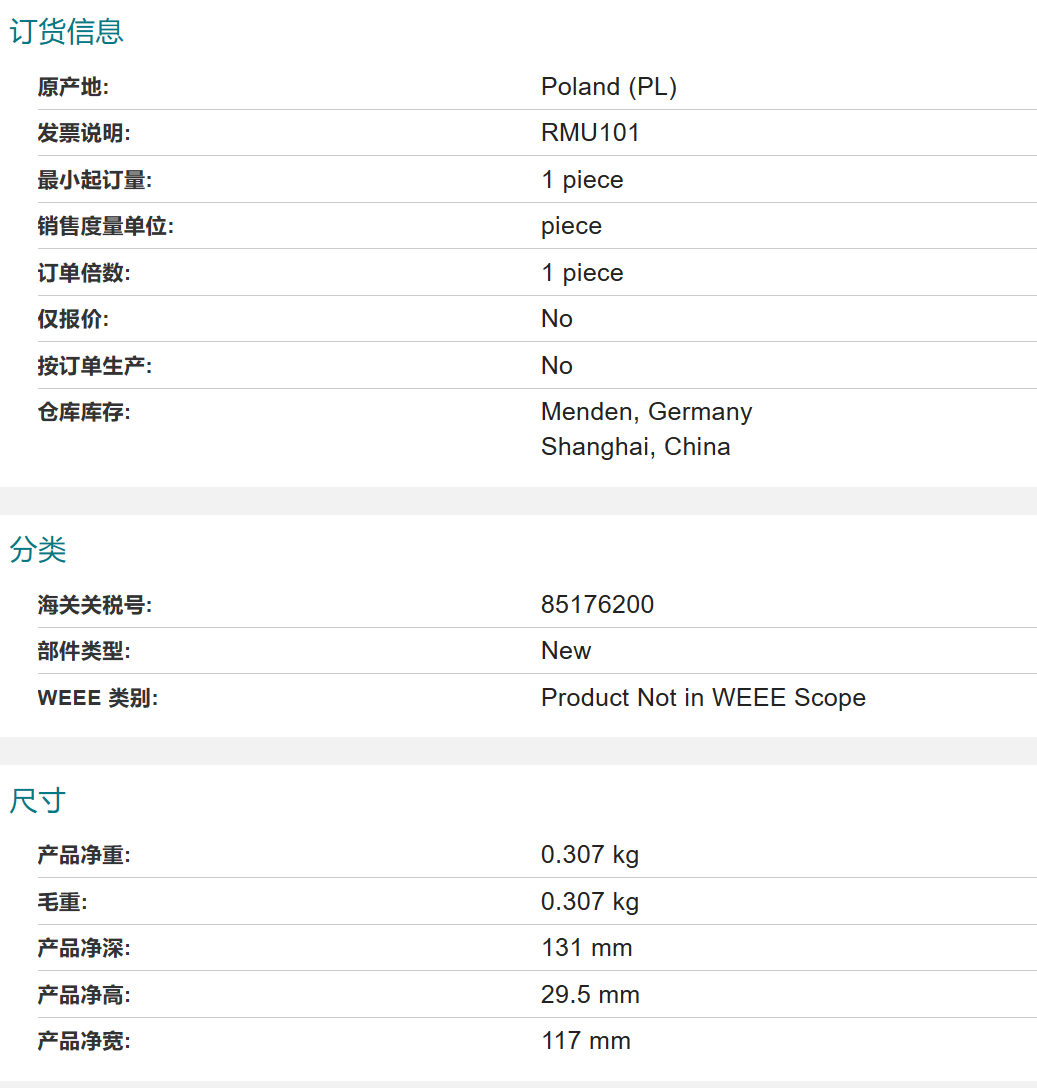The image size is (1037, 1088).
Task: Select the 销售度量单位 piece value
Action: pos(571,226)
